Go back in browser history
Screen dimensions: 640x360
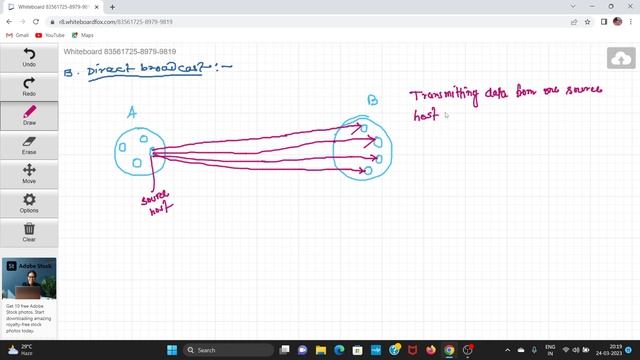pyautogui.click(x=9, y=22)
